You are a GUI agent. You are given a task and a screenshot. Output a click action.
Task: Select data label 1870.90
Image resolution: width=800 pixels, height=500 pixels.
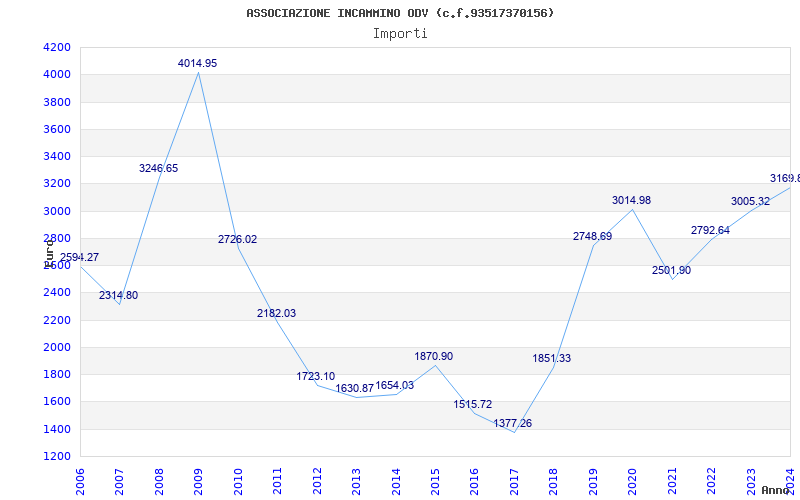coord(434,356)
